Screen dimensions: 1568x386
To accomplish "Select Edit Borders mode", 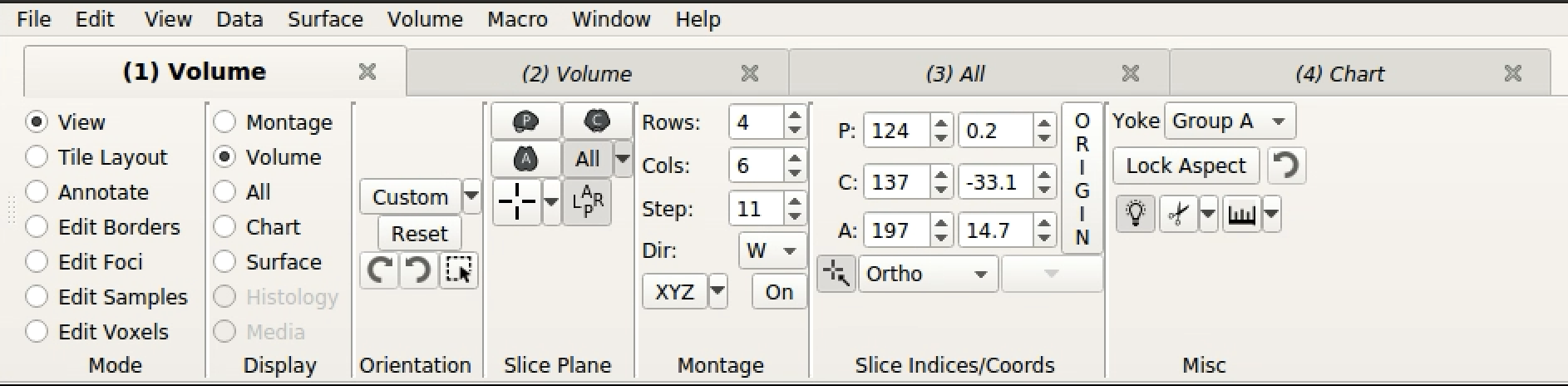I will [x=37, y=227].
